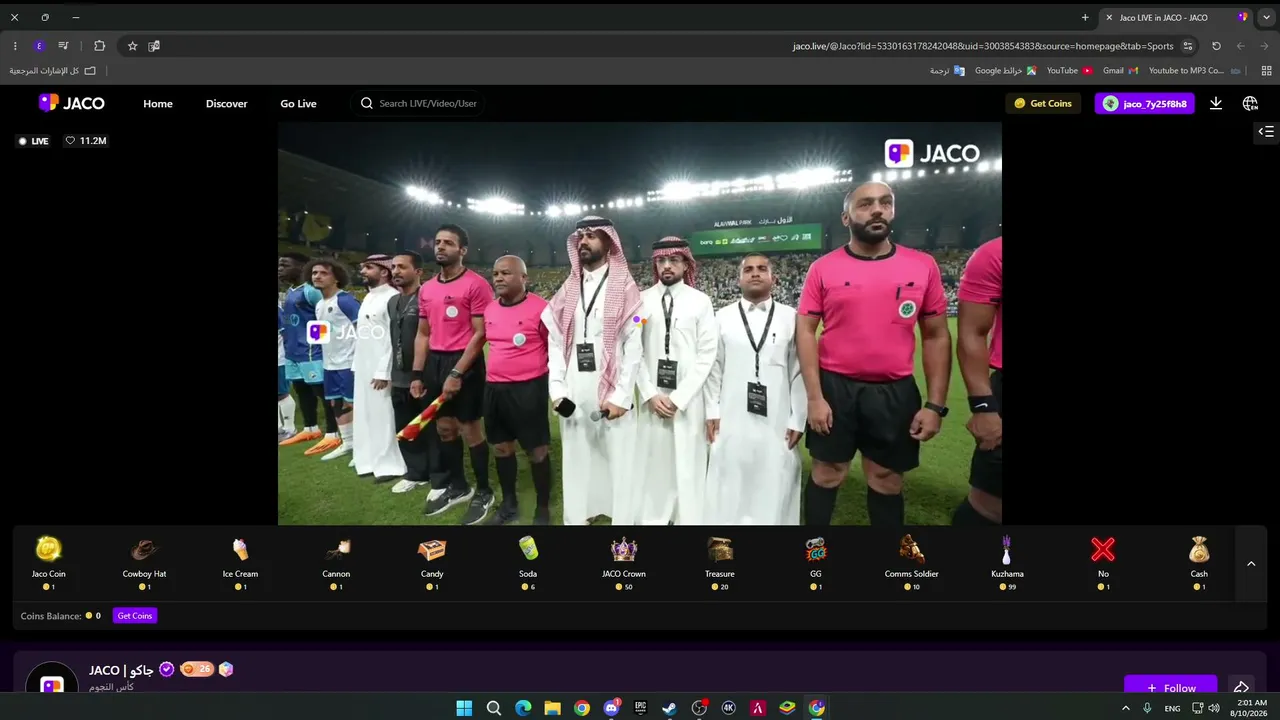This screenshot has height=720, width=1280.
Task: Click the Get Coins button in the header
Action: click(x=1043, y=103)
